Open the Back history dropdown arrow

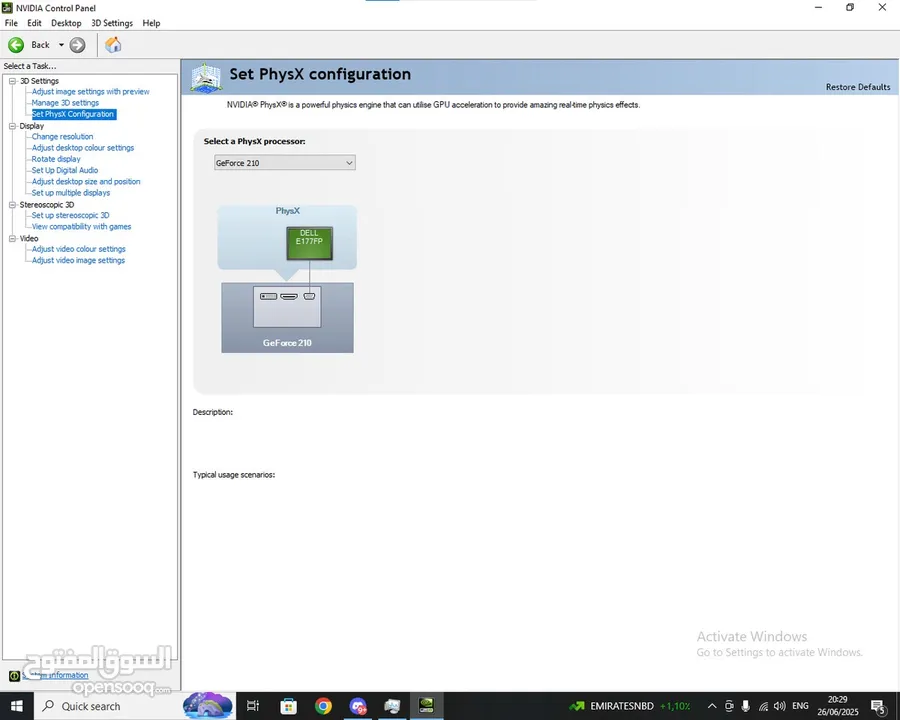coord(61,45)
